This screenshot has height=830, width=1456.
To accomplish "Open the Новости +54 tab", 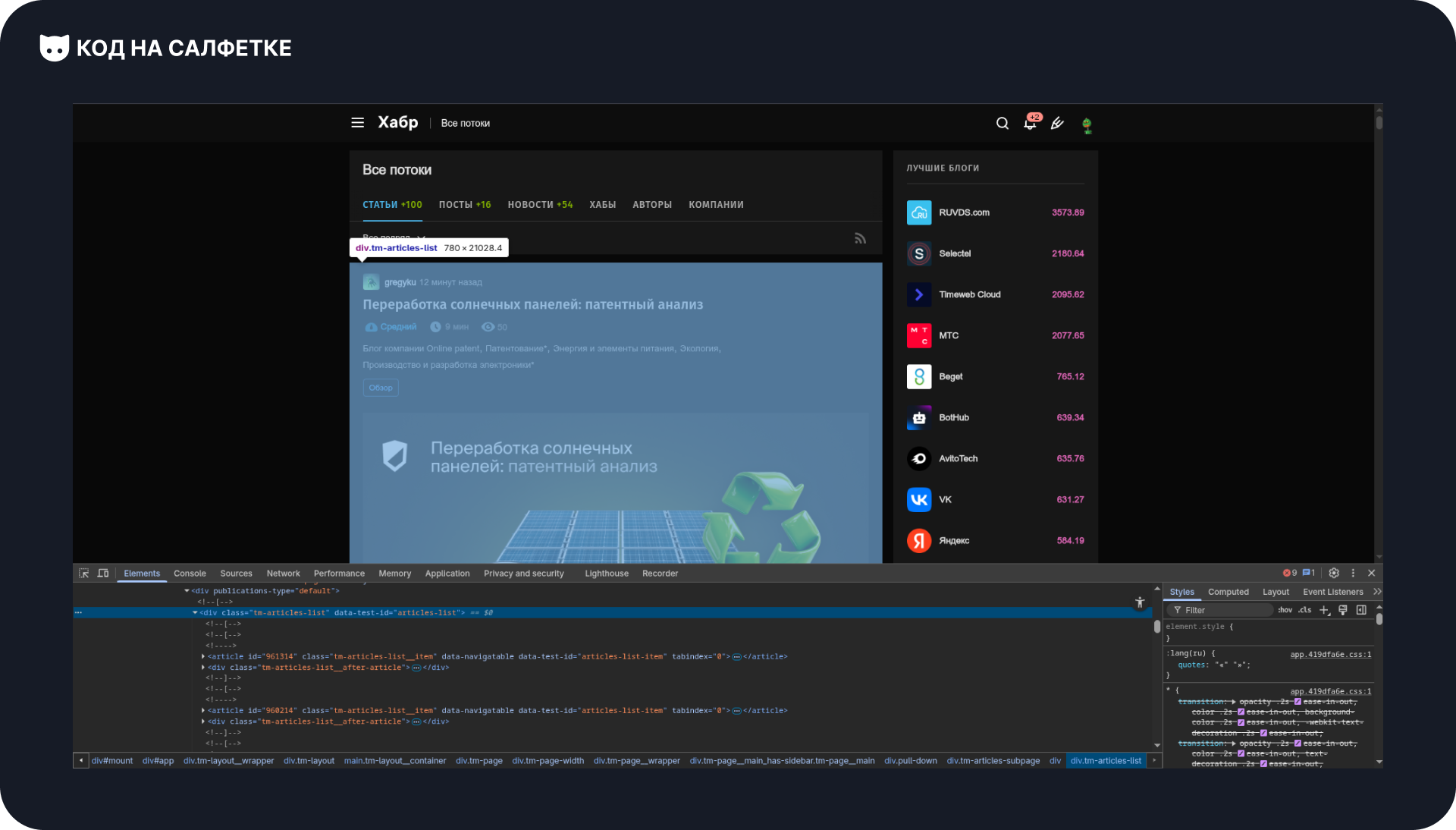I will 540,205.
